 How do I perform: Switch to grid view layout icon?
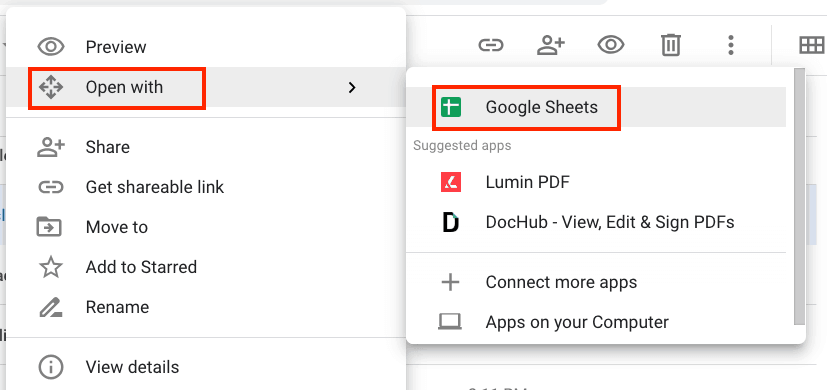[812, 45]
